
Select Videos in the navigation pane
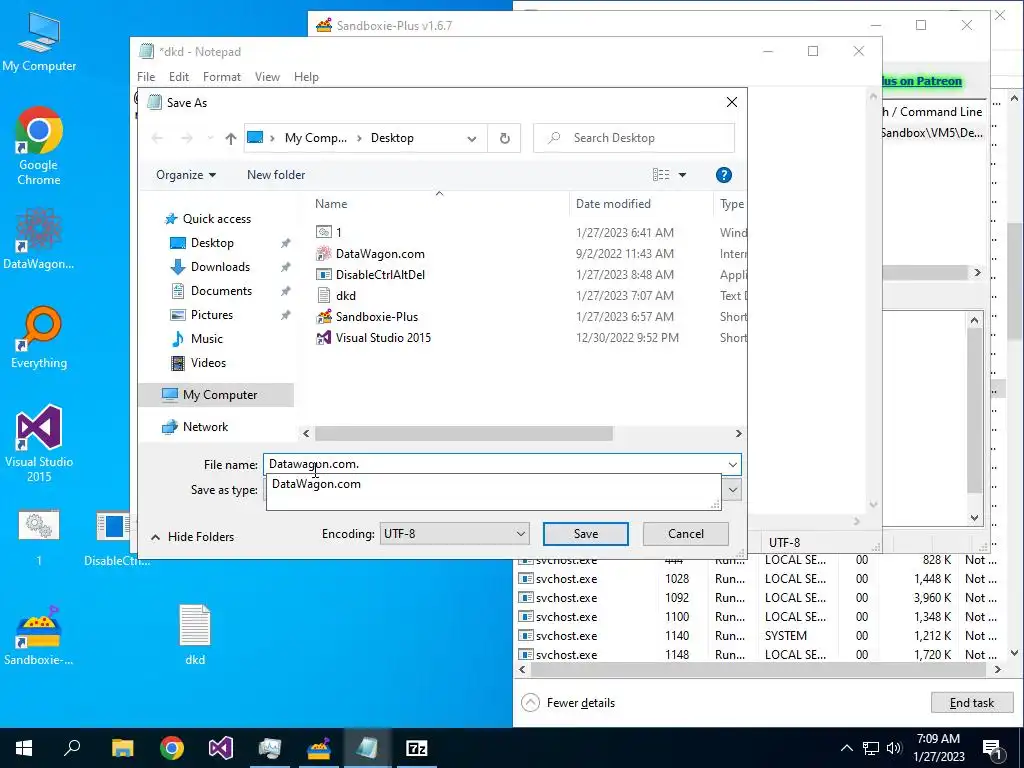click(x=208, y=362)
